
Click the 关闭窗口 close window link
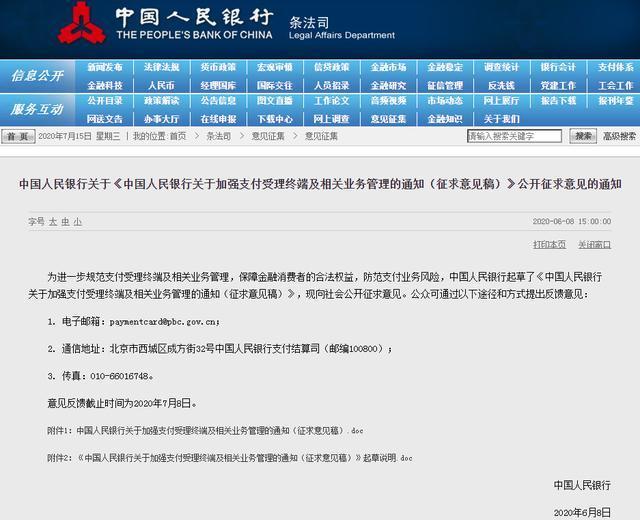(594, 244)
